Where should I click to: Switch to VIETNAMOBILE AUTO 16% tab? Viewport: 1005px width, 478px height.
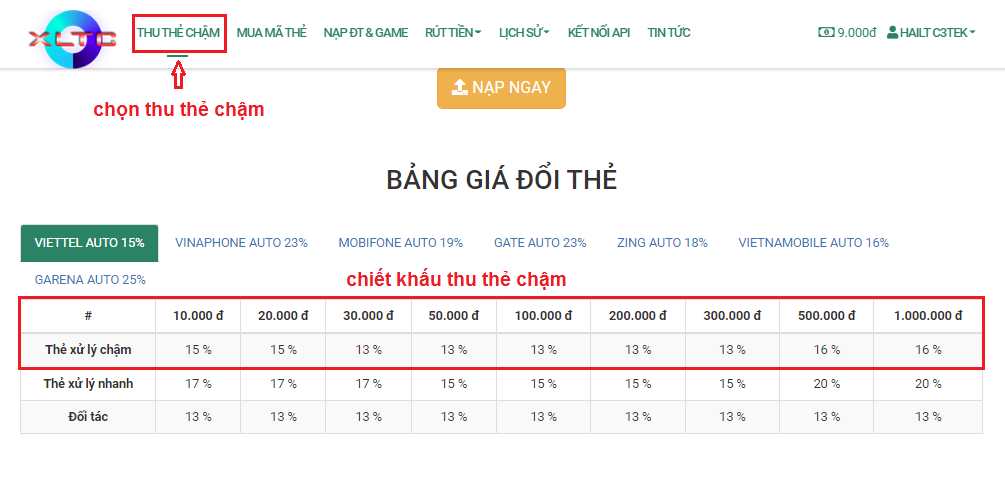click(814, 243)
